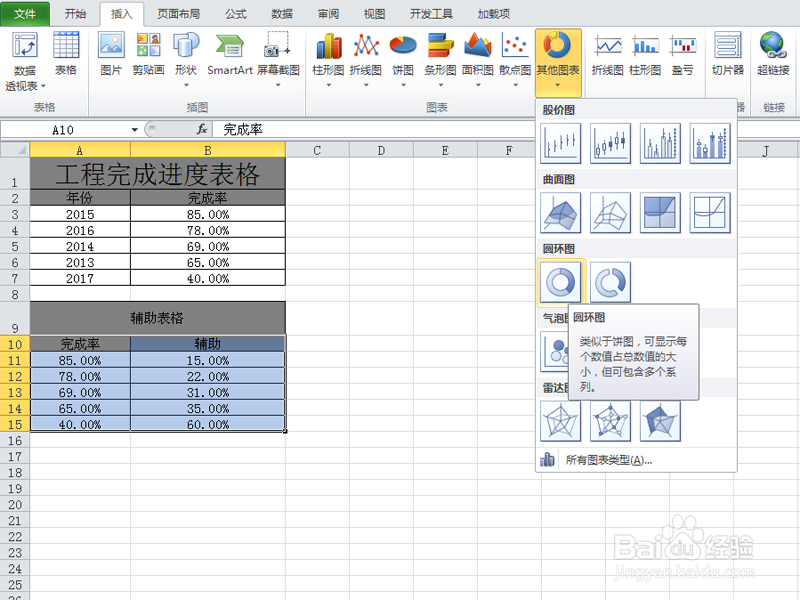Image resolution: width=800 pixels, height=600 pixels.
Task: Select cell A13 showing 69.00%
Action: pos(80,392)
